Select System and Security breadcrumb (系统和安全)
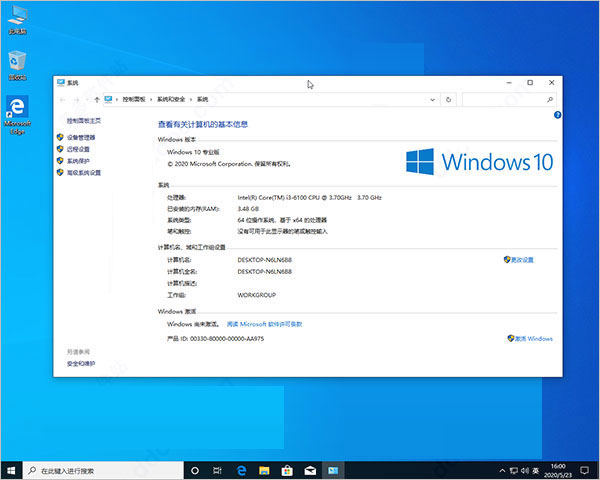 pyautogui.click(x=171, y=100)
